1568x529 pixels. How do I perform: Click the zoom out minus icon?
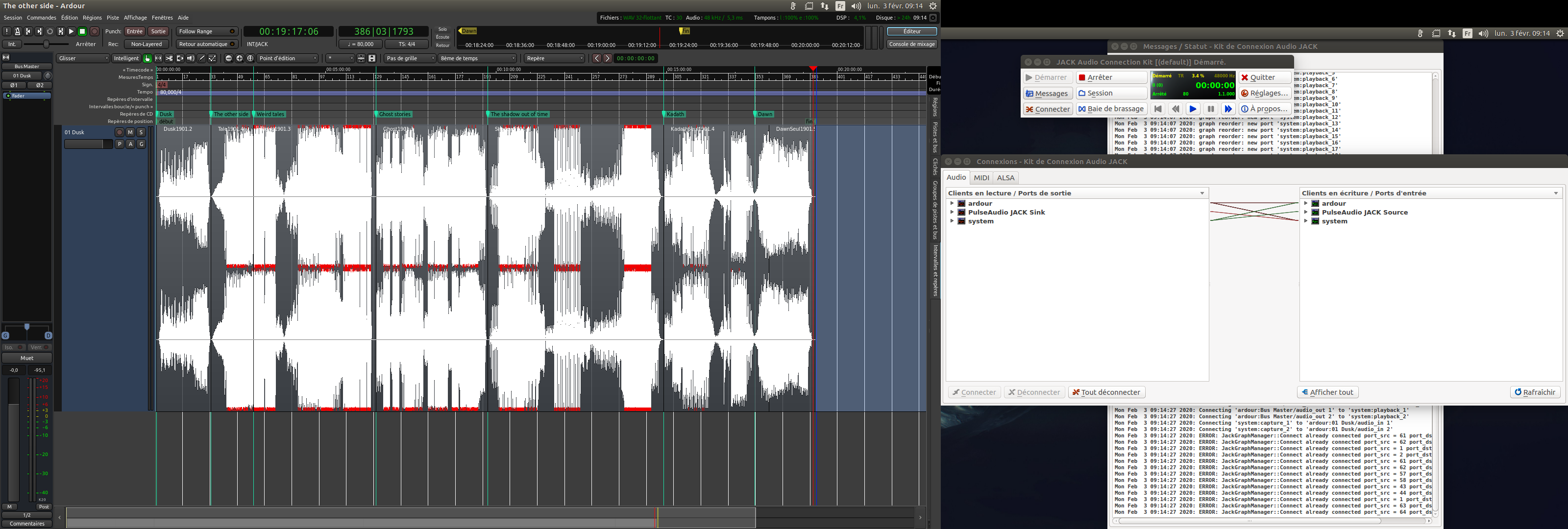pos(229,58)
